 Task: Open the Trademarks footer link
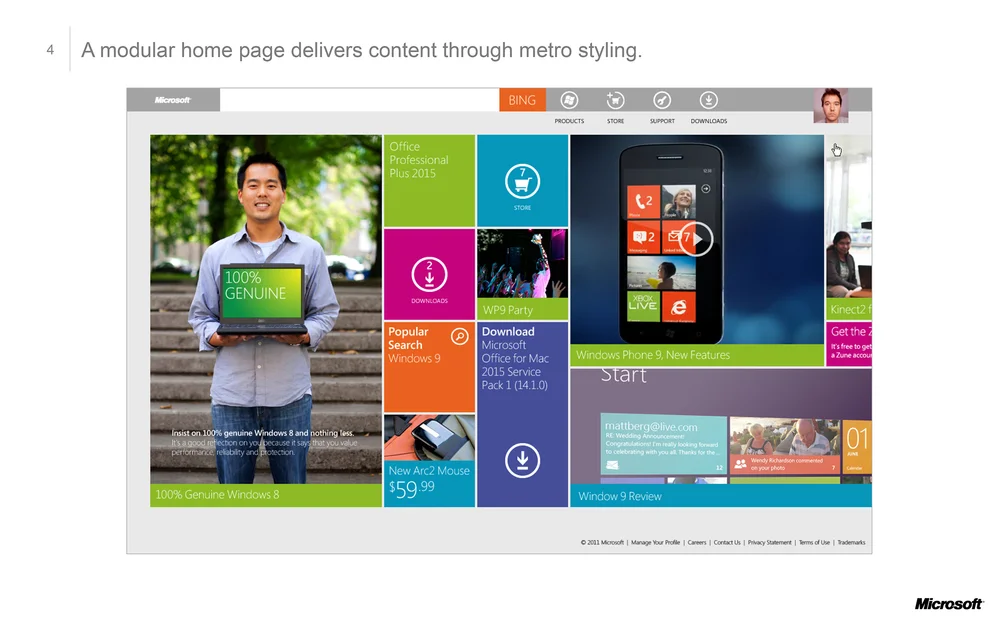(x=851, y=543)
